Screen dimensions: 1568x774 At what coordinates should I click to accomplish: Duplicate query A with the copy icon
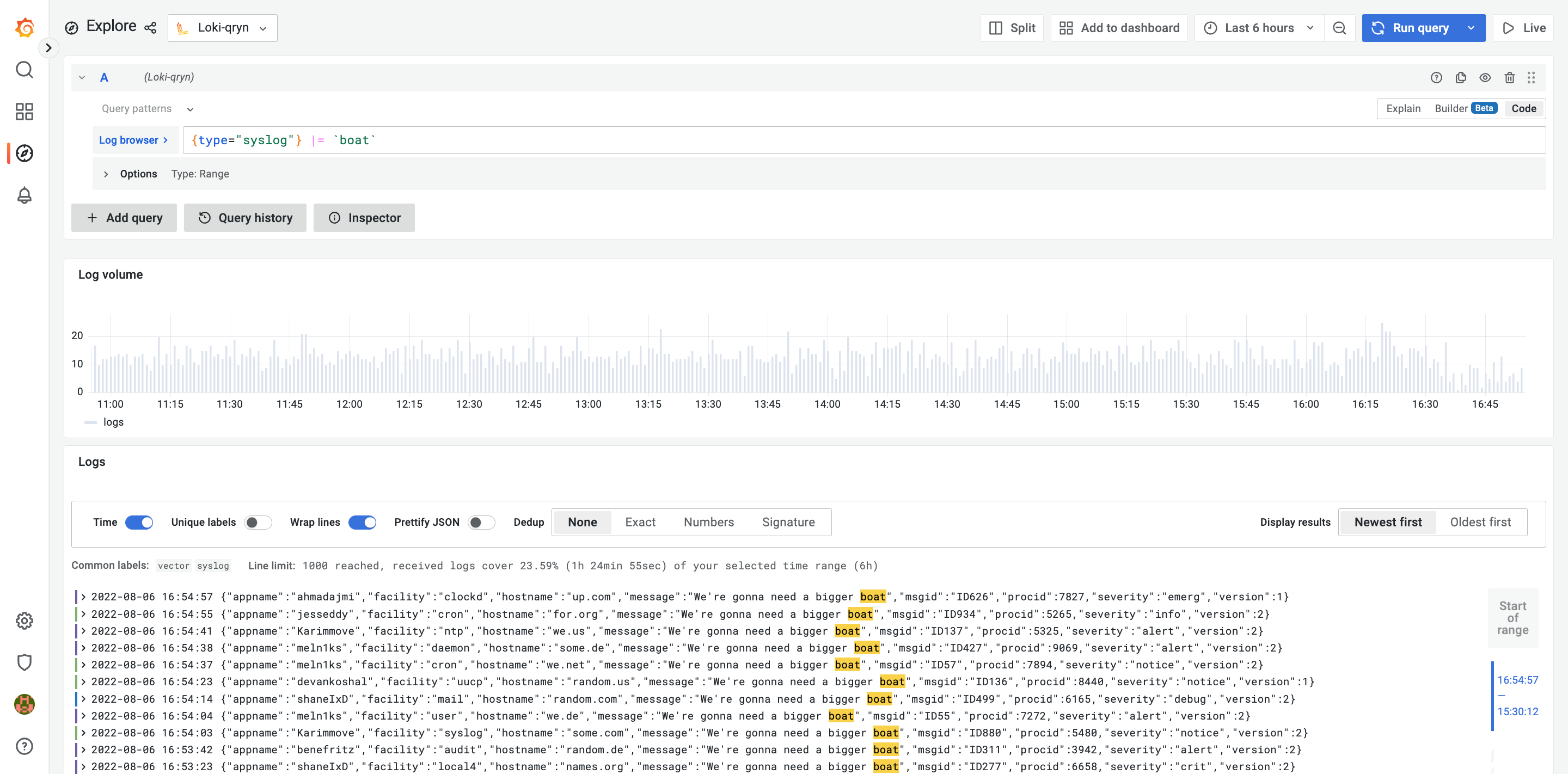[1460, 77]
